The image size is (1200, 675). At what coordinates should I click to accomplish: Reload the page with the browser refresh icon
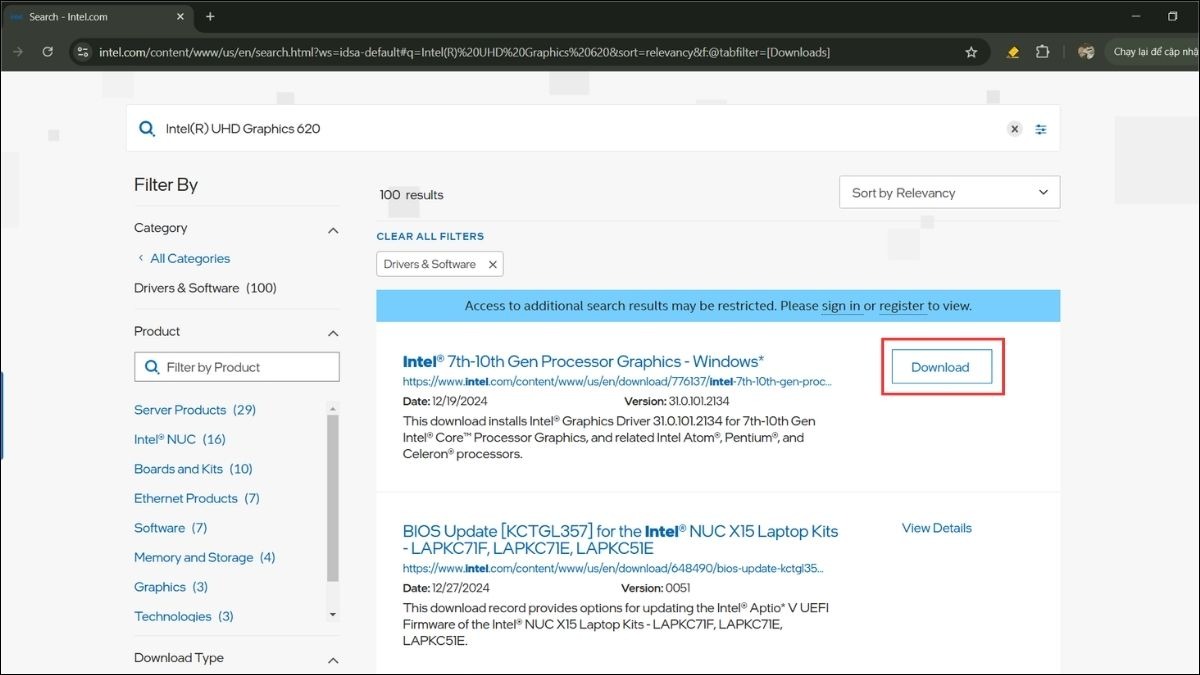pos(47,52)
